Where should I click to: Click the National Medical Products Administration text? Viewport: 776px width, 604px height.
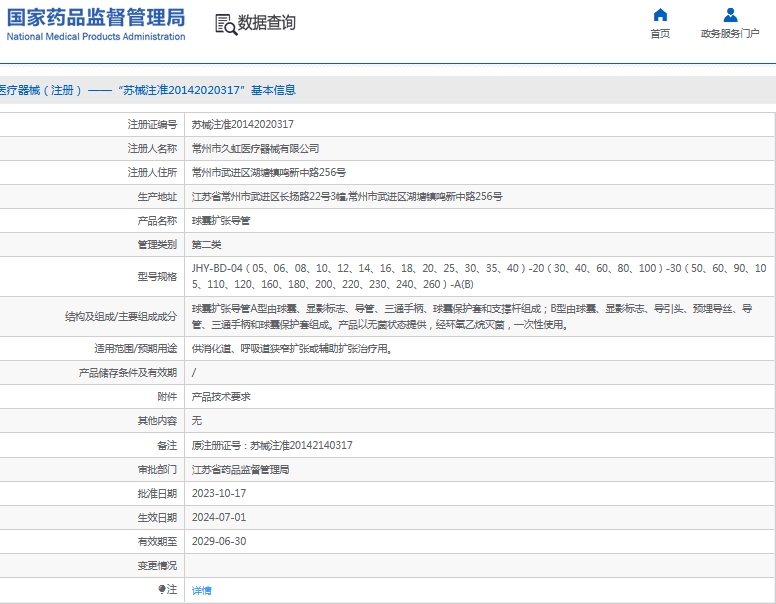96,36
